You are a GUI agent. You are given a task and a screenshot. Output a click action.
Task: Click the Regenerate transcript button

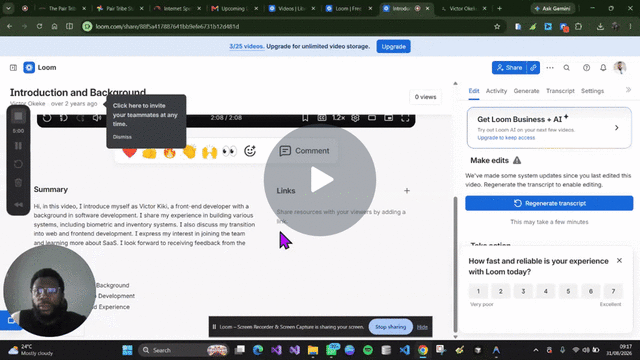tap(549, 203)
